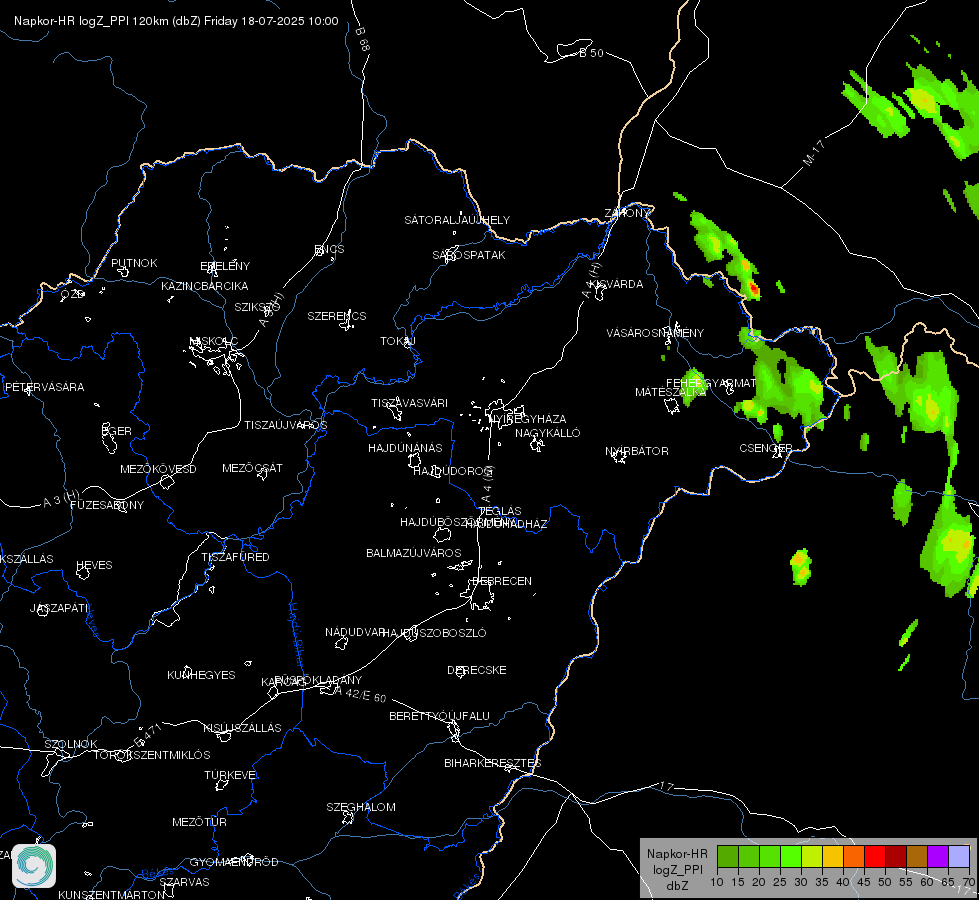Image resolution: width=979 pixels, height=900 pixels.
Task: Click the SZERENCS town label
Action: [337, 316]
